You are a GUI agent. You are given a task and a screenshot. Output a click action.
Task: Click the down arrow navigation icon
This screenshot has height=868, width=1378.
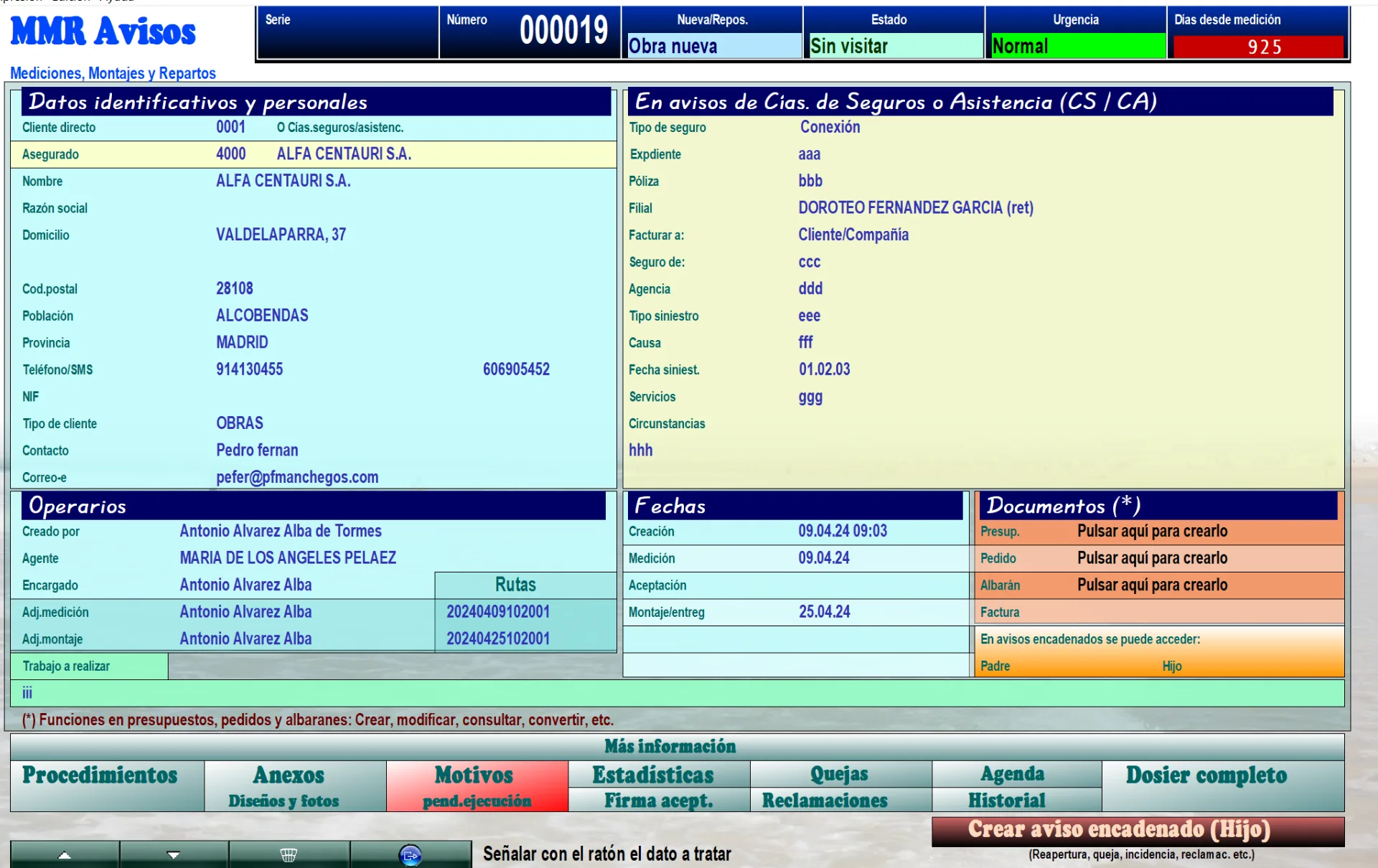tap(174, 854)
